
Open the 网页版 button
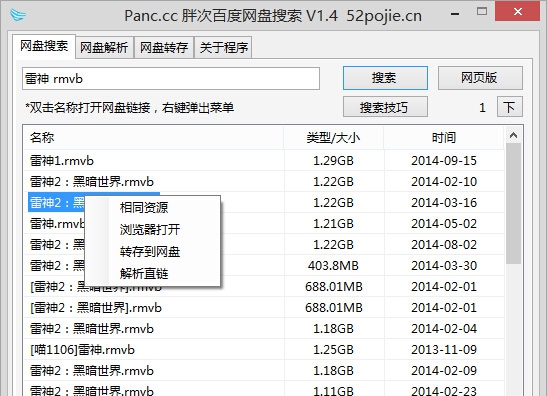pos(480,78)
